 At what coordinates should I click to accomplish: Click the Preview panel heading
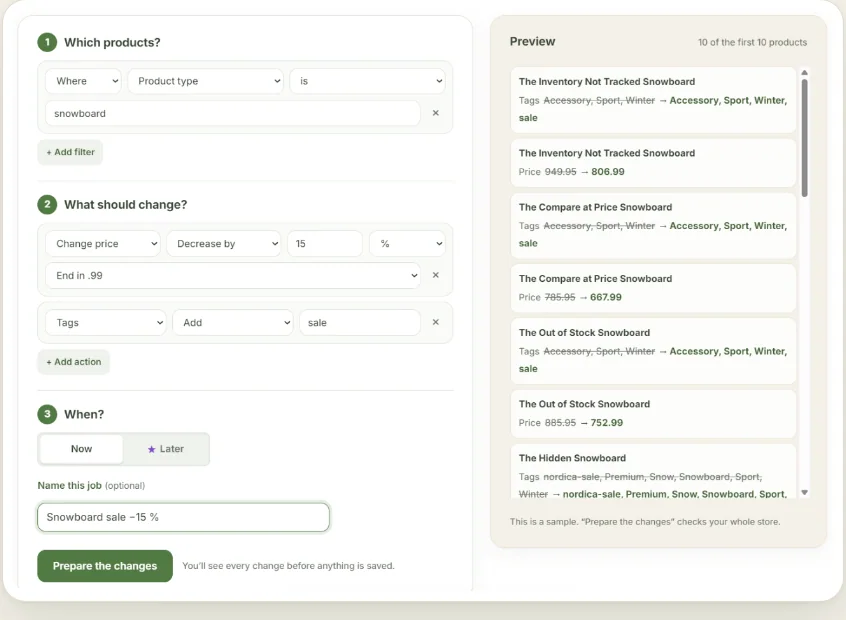pyautogui.click(x=533, y=42)
